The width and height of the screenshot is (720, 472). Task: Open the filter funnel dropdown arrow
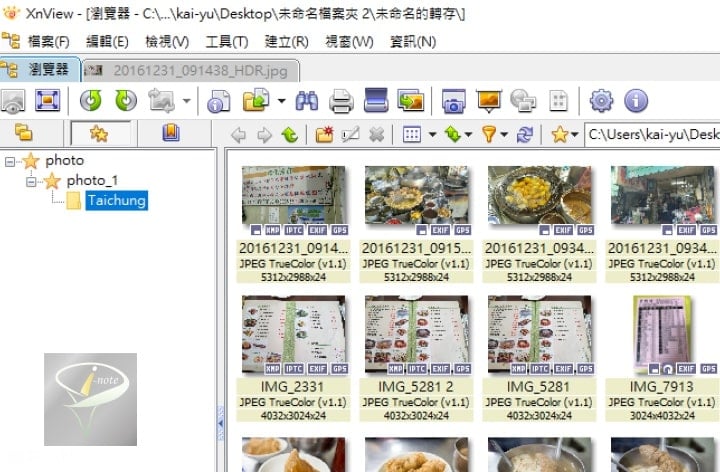(504, 135)
